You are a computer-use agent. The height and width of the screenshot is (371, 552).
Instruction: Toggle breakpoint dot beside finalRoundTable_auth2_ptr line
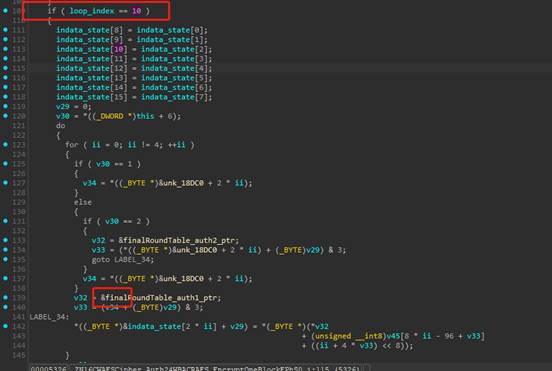tap(6, 240)
